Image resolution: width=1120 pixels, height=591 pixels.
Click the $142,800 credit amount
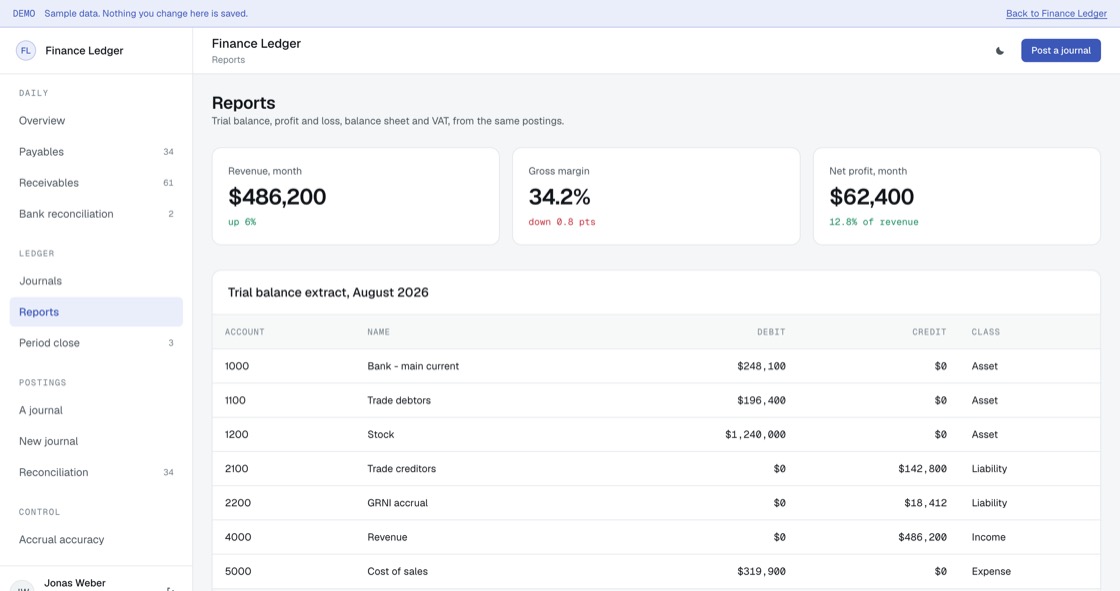(x=923, y=469)
